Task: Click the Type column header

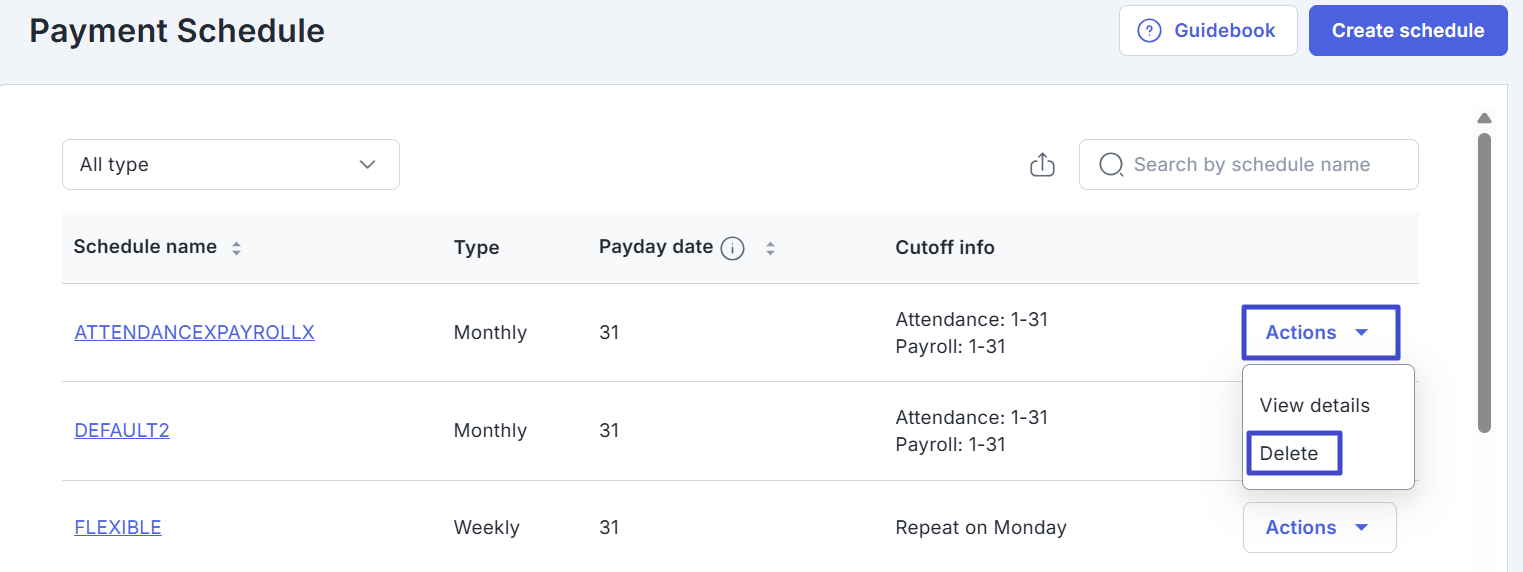Action: (476, 248)
